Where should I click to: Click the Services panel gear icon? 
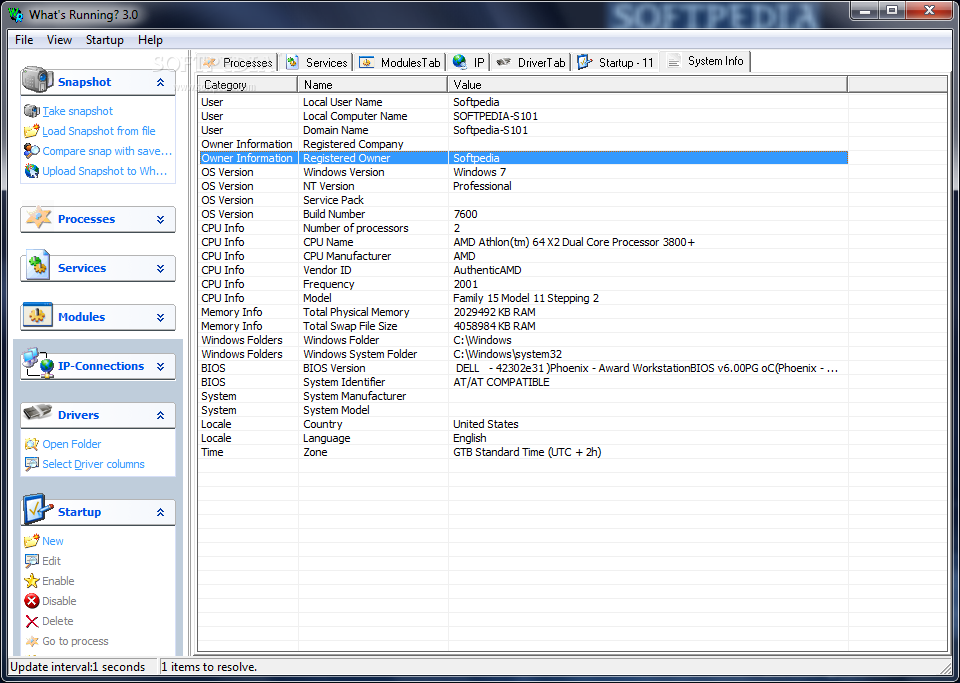point(38,267)
